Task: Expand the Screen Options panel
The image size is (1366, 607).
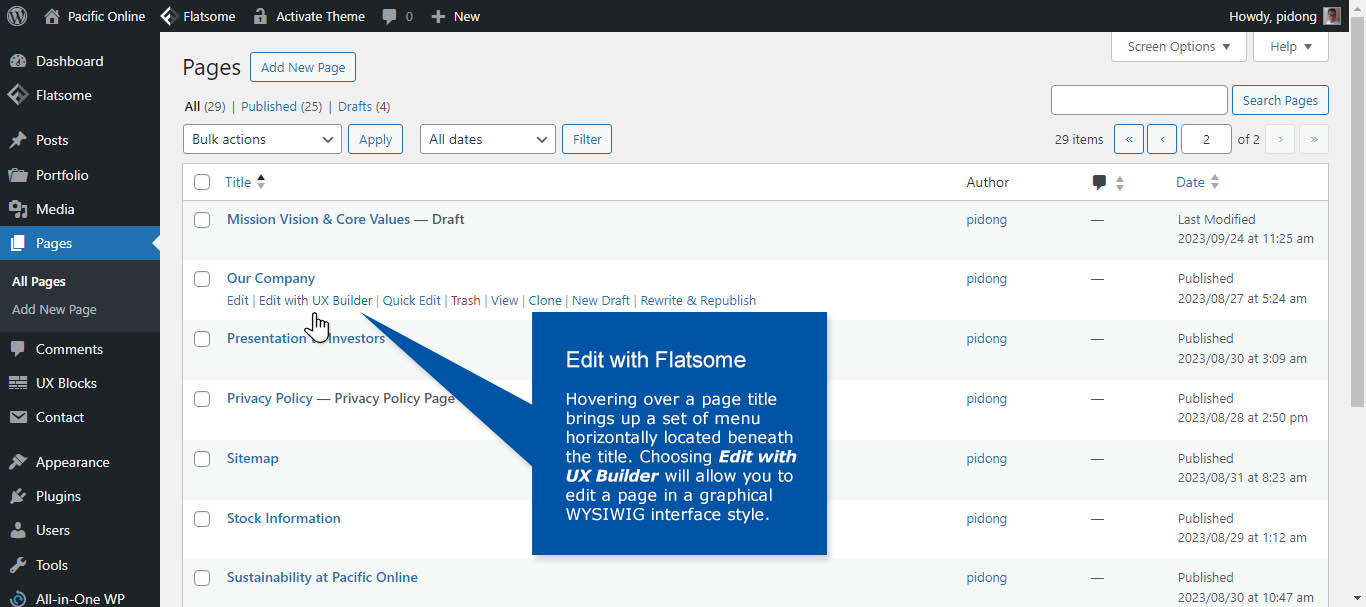Action: pos(1178,47)
